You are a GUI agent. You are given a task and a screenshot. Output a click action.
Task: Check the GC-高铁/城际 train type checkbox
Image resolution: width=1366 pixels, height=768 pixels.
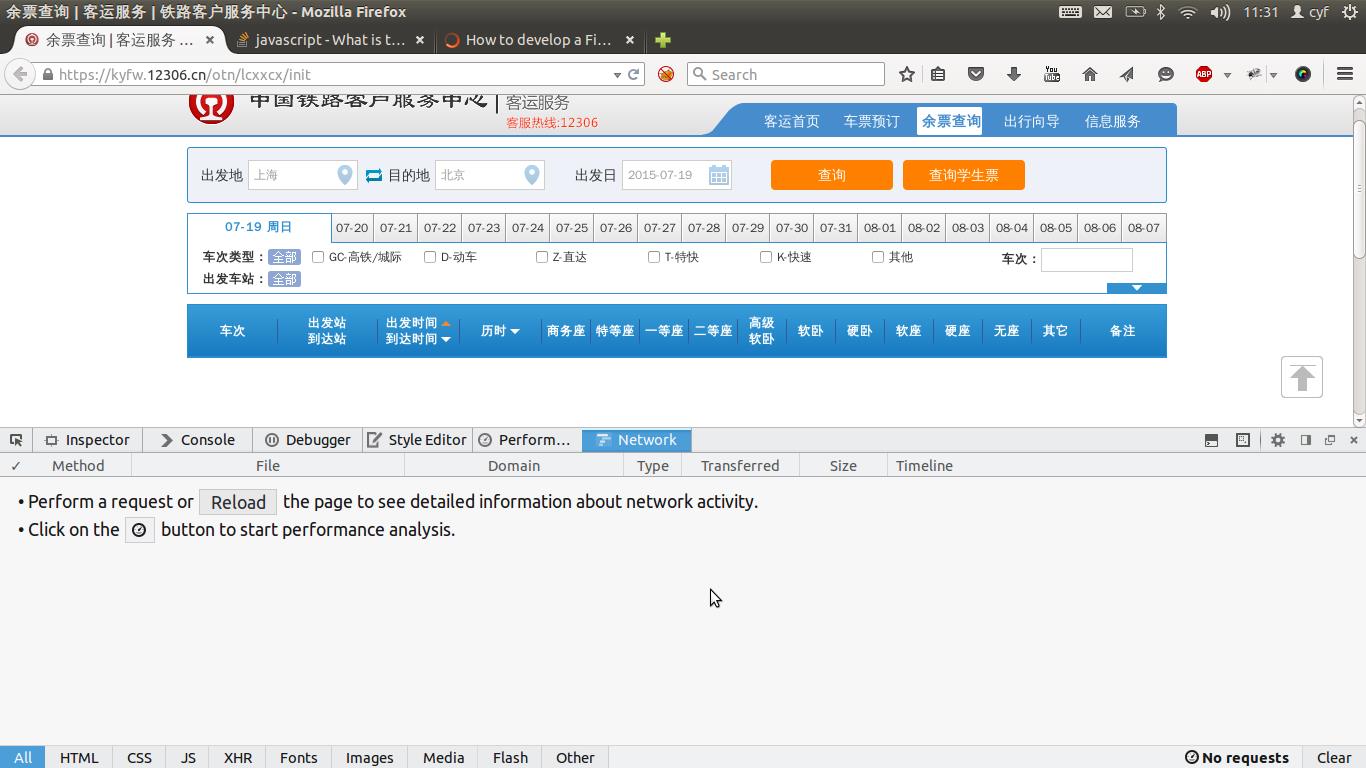318,257
